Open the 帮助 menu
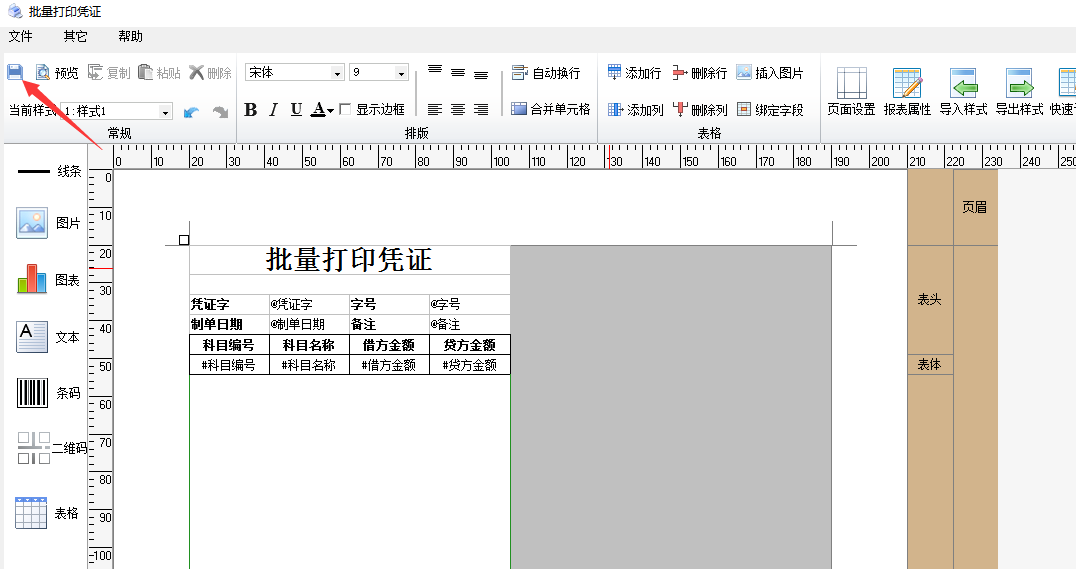Viewport: 1076px width, 569px height. [130, 36]
